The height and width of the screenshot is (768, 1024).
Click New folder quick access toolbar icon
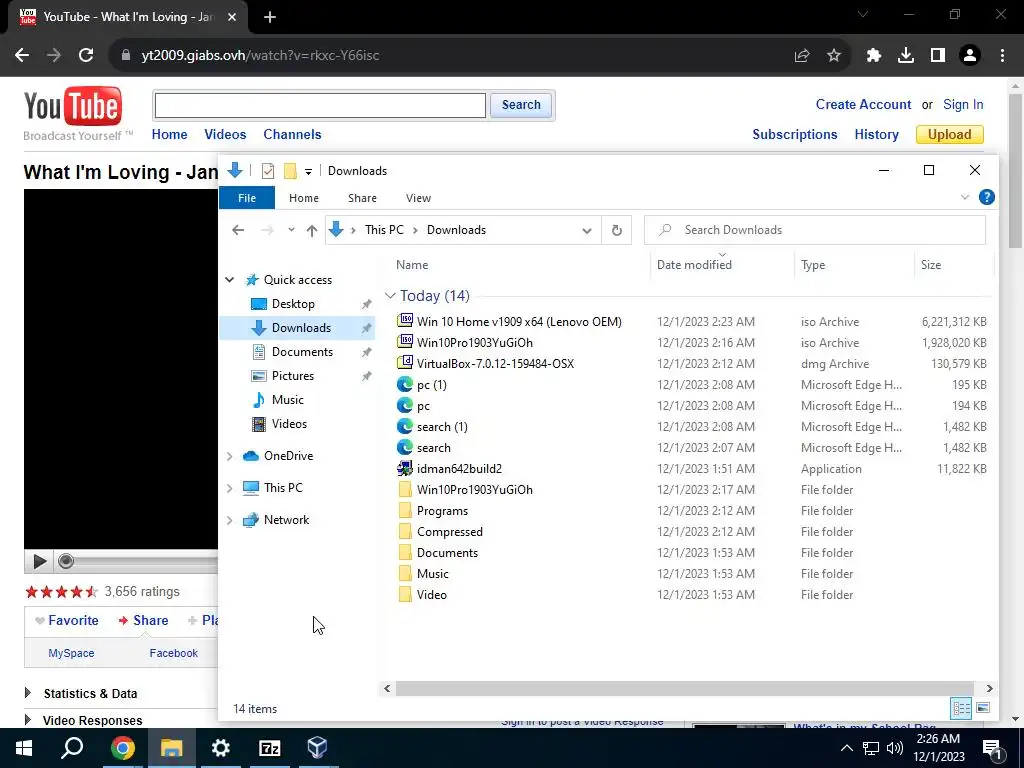[x=290, y=171]
